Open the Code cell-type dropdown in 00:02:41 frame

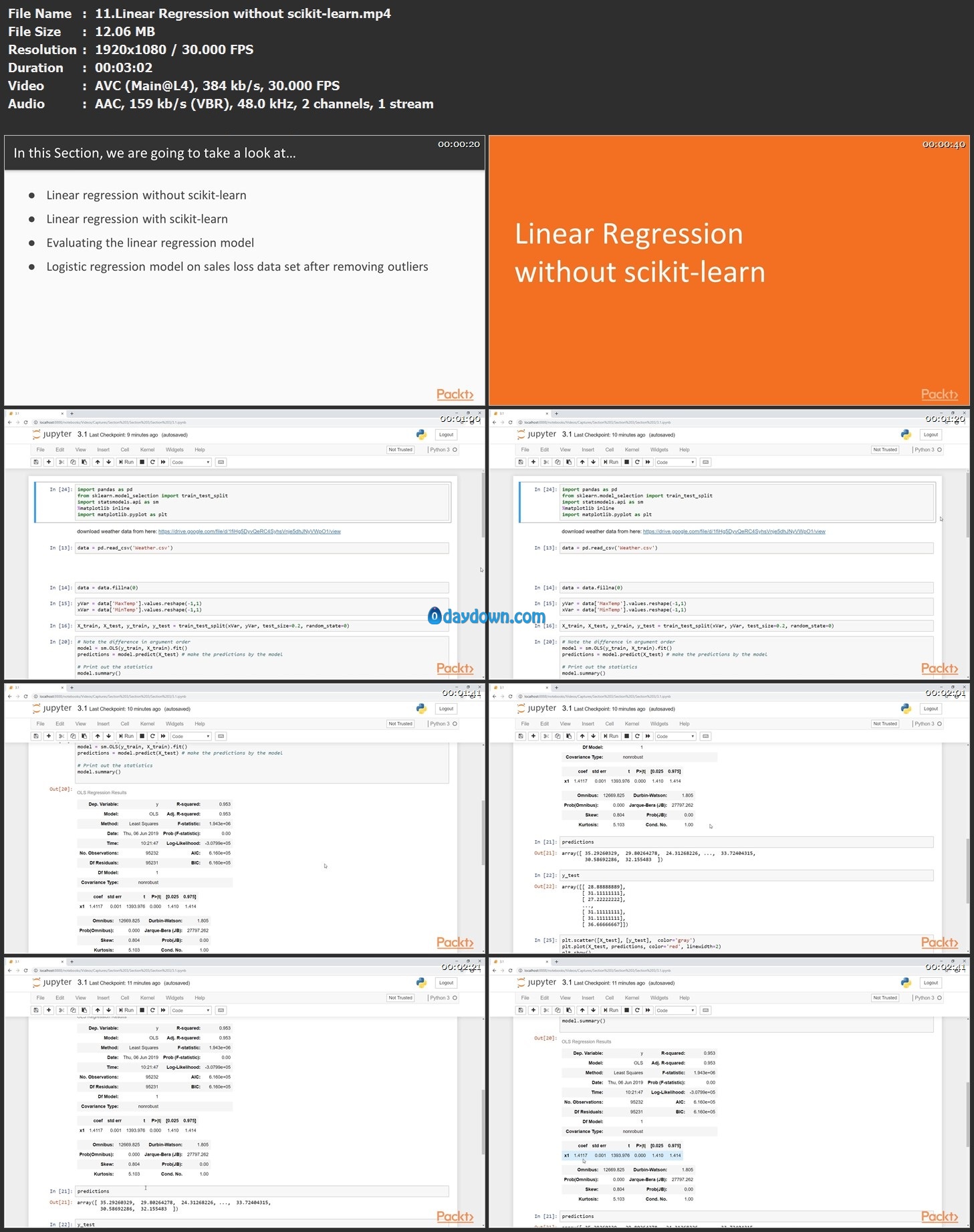(676, 1010)
